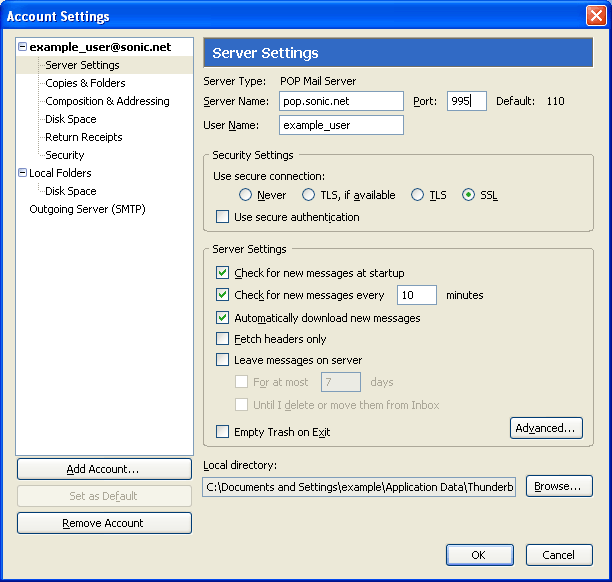This screenshot has height=582, width=612.
Task: Select the Never secure connection option
Action: point(245,194)
